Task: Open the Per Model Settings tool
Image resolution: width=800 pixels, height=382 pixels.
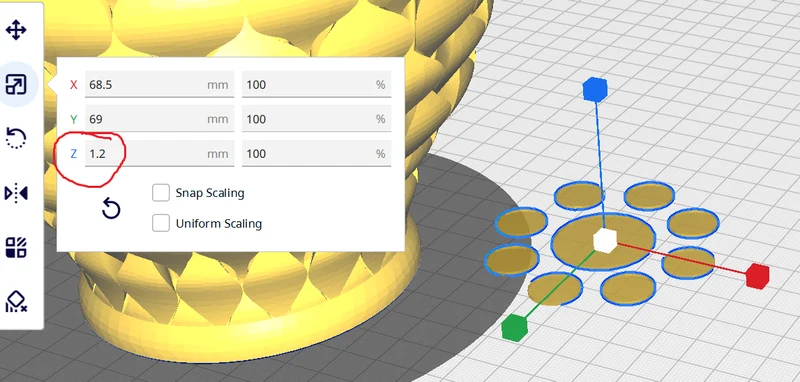Action: click(16, 247)
